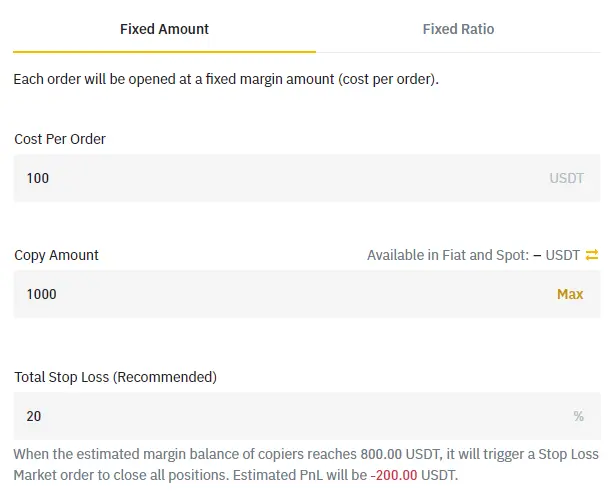
Task: Click the value 100 in Cost Per Order
Action: click(38, 178)
